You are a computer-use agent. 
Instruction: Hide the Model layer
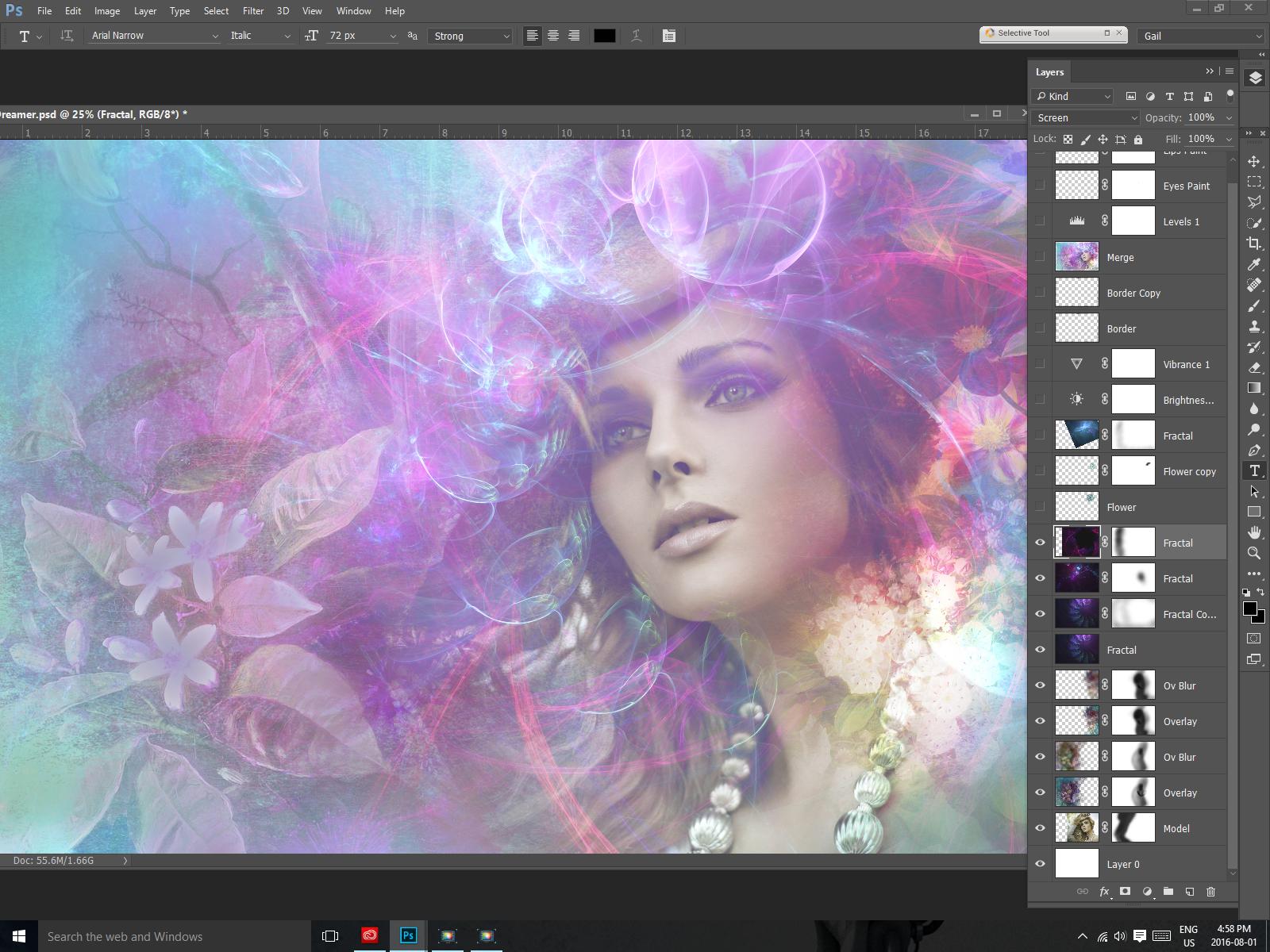(1040, 827)
